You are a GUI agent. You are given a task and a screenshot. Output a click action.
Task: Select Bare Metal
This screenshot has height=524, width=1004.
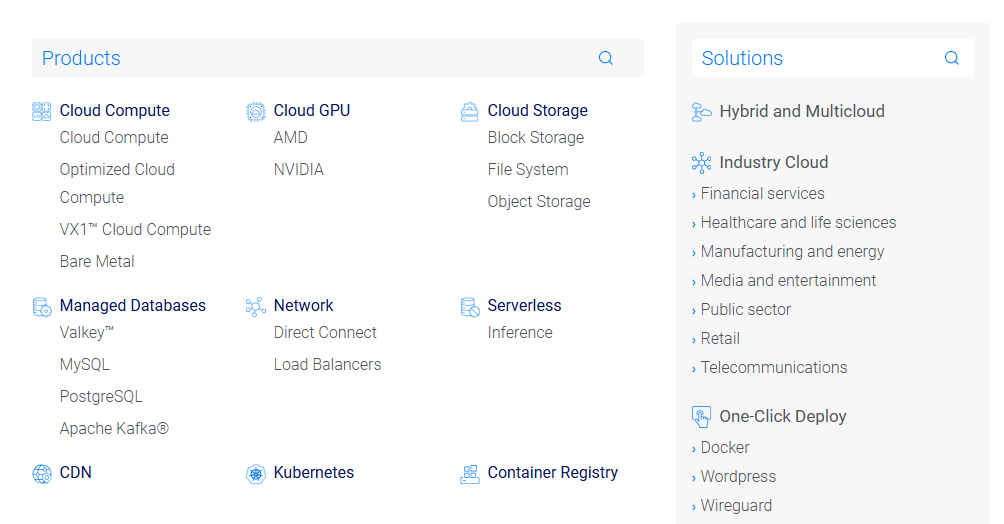click(97, 261)
